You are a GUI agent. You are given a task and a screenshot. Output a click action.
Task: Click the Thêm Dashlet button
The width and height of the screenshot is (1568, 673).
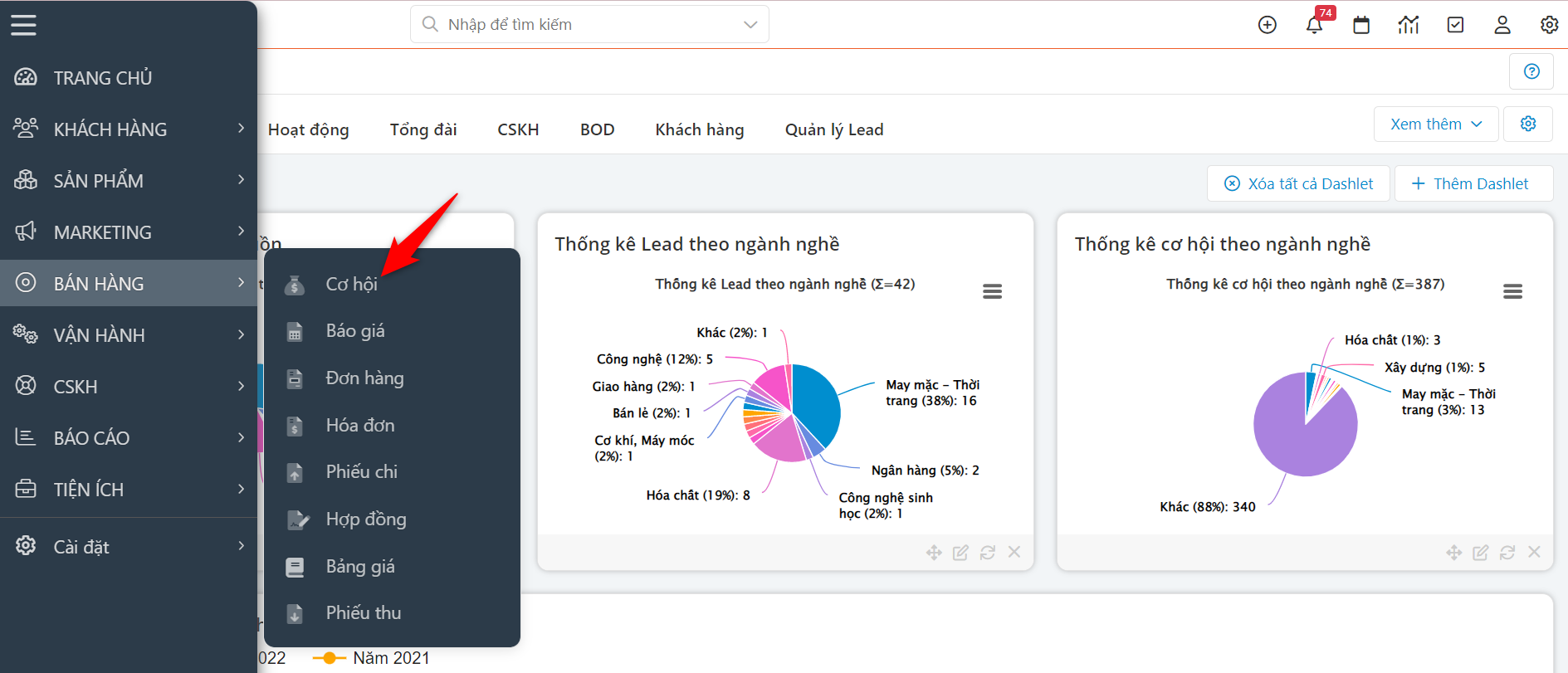(1473, 183)
